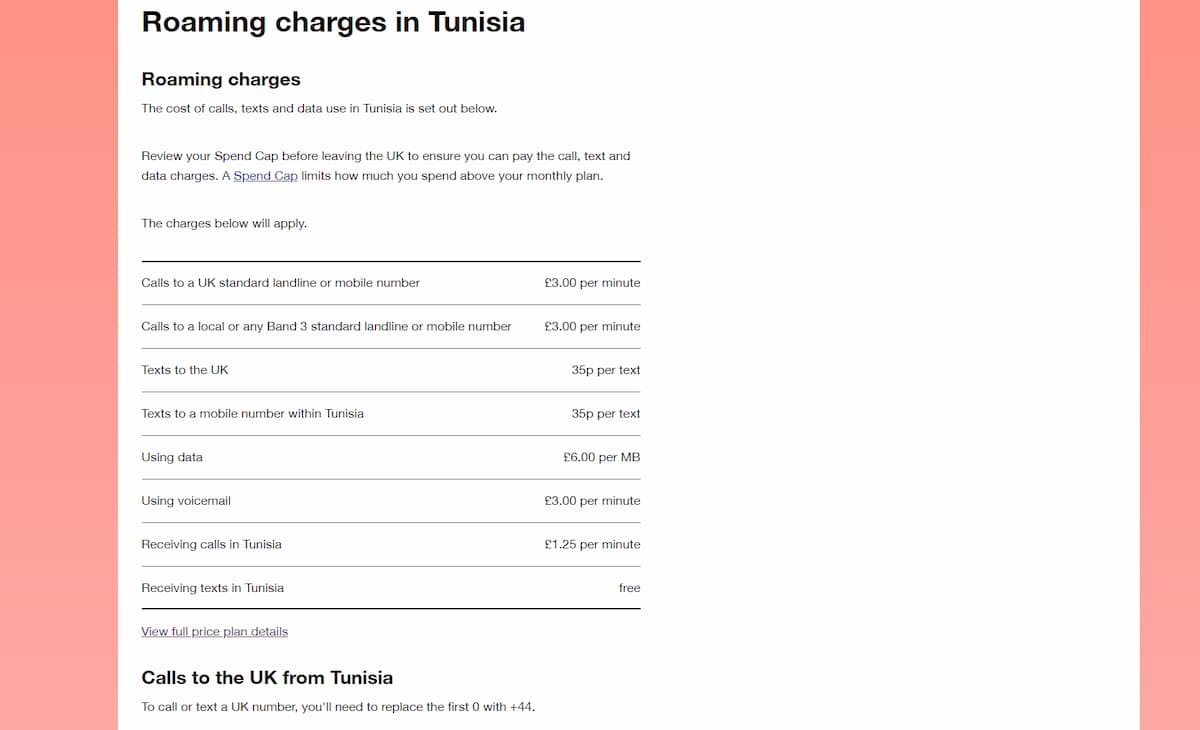
Task: Click "The charges below will apply." sentence
Action: 224,224
